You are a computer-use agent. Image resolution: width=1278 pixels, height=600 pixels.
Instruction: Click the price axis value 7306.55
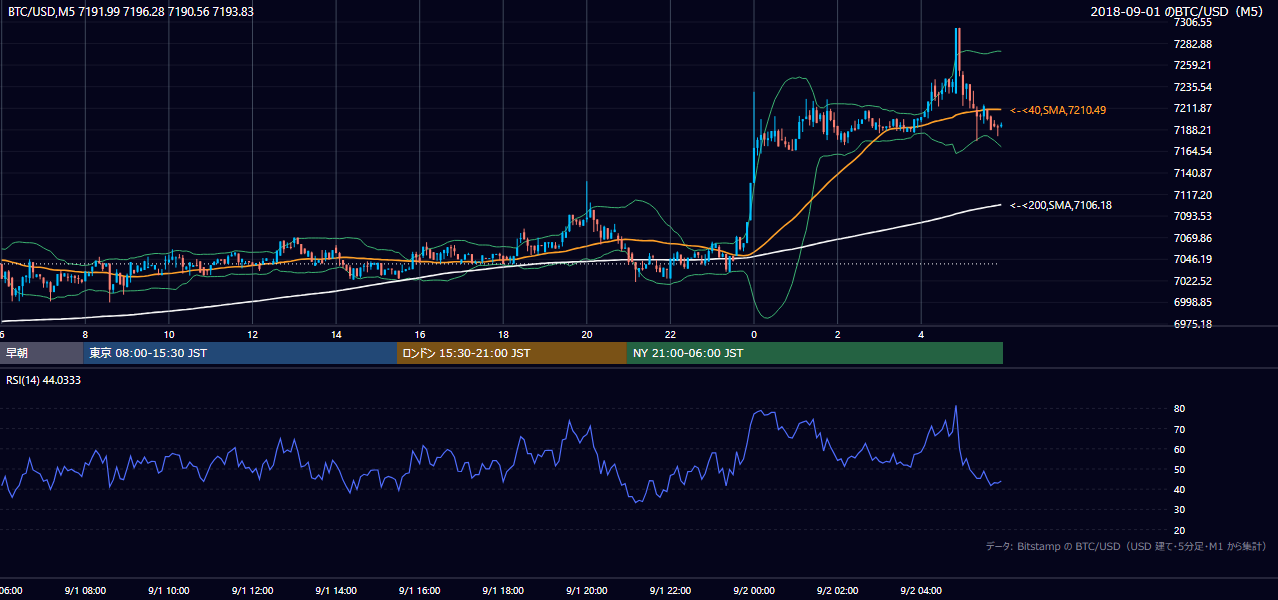pyautogui.click(x=1194, y=22)
